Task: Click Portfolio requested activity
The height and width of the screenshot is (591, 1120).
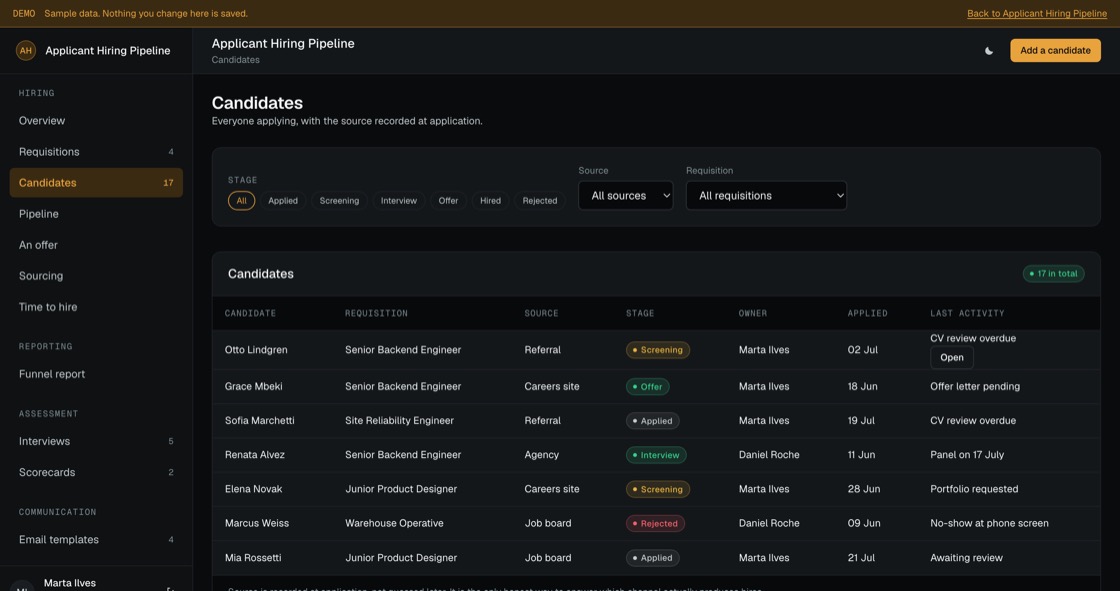Action: pyautogui.click(x=974, y=490)
